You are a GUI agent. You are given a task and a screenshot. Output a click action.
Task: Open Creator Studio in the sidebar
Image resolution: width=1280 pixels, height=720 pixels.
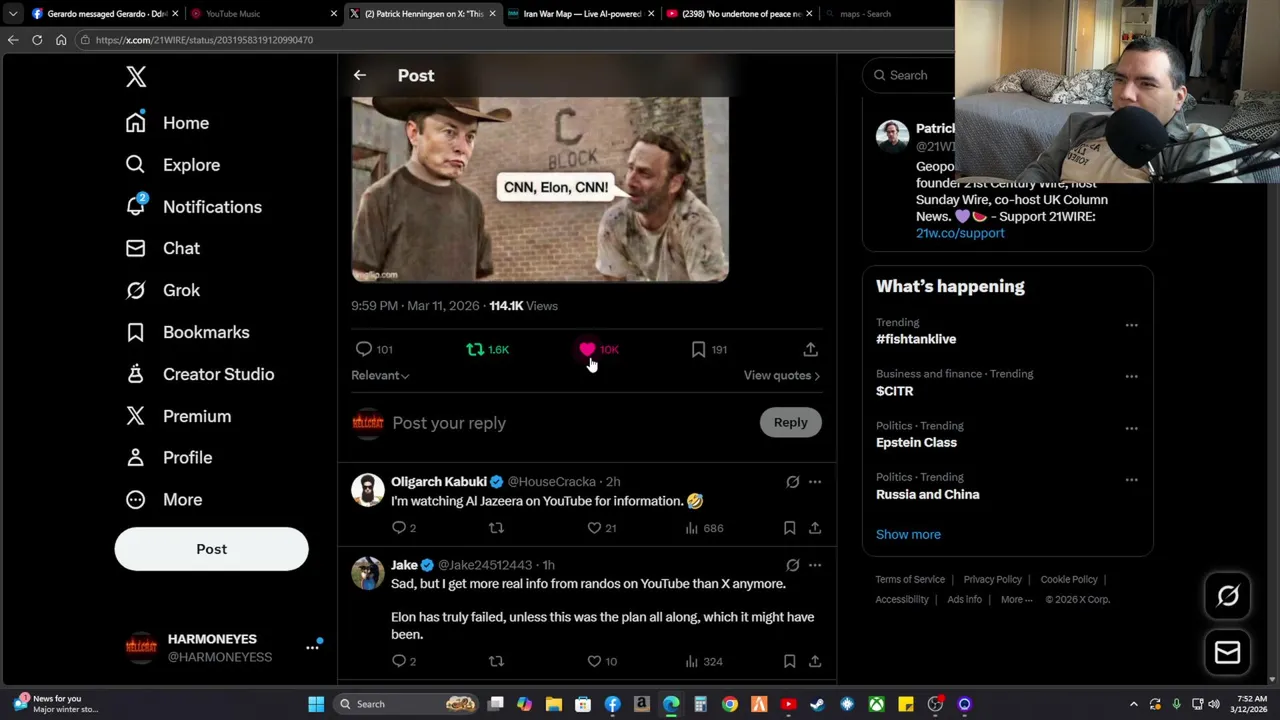click(x=199, y=374)
